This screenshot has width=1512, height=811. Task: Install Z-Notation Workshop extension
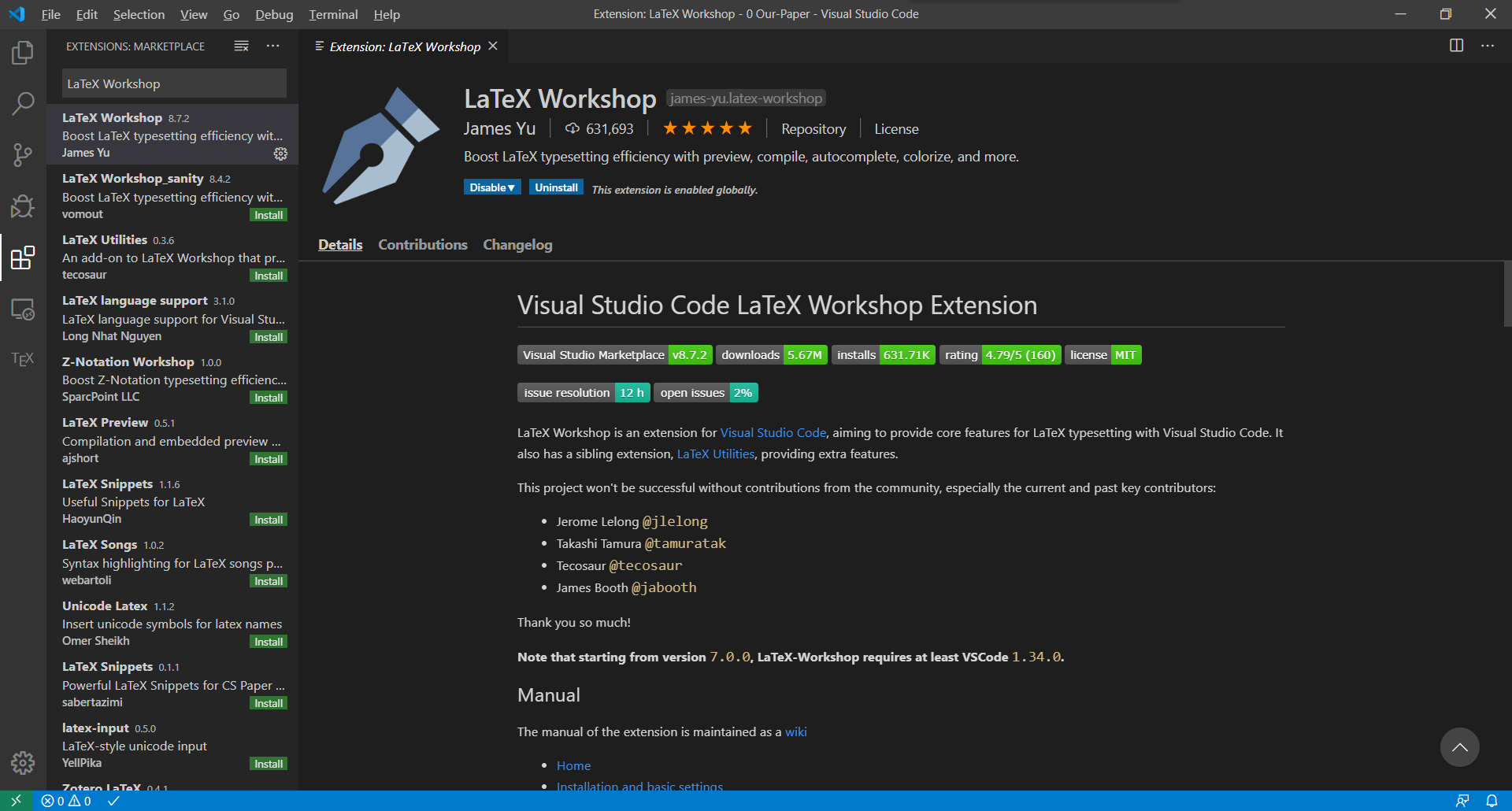269,398
